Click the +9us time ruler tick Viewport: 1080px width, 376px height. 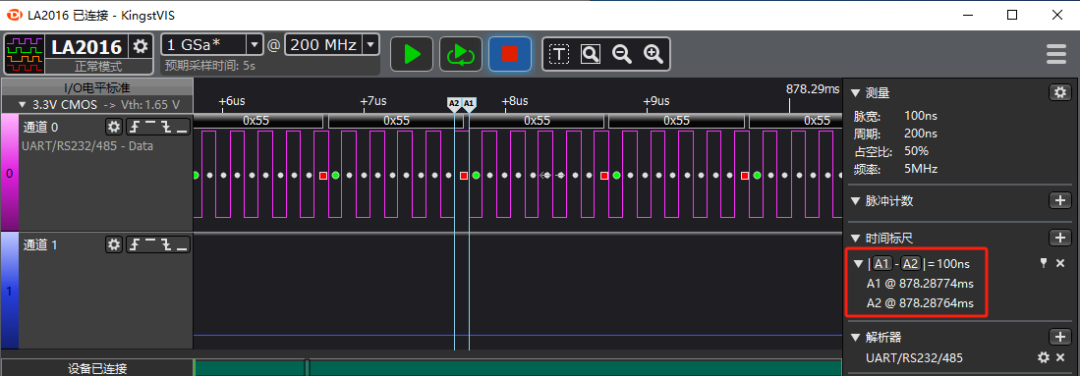pyautogui.click(x=655, y=101)
